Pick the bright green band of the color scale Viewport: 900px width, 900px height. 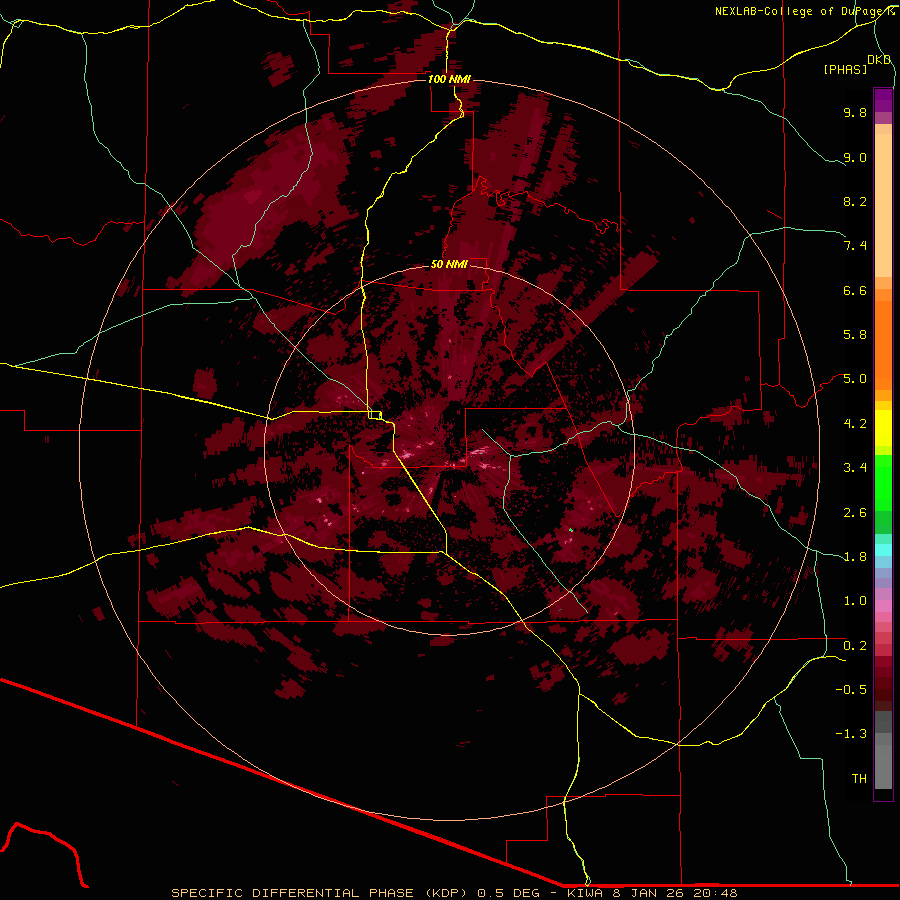883,482
